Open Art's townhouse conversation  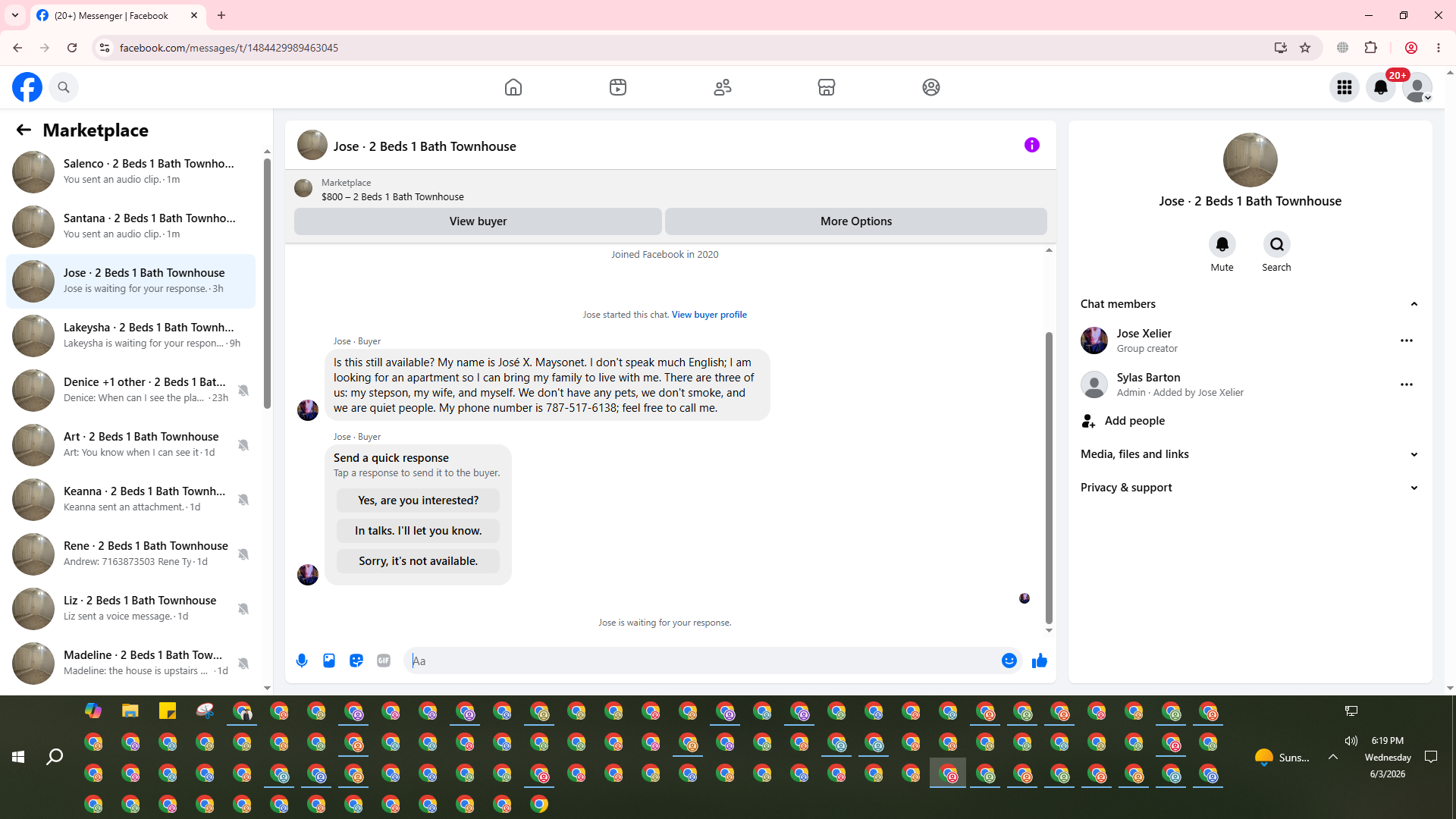click(130, 444)
